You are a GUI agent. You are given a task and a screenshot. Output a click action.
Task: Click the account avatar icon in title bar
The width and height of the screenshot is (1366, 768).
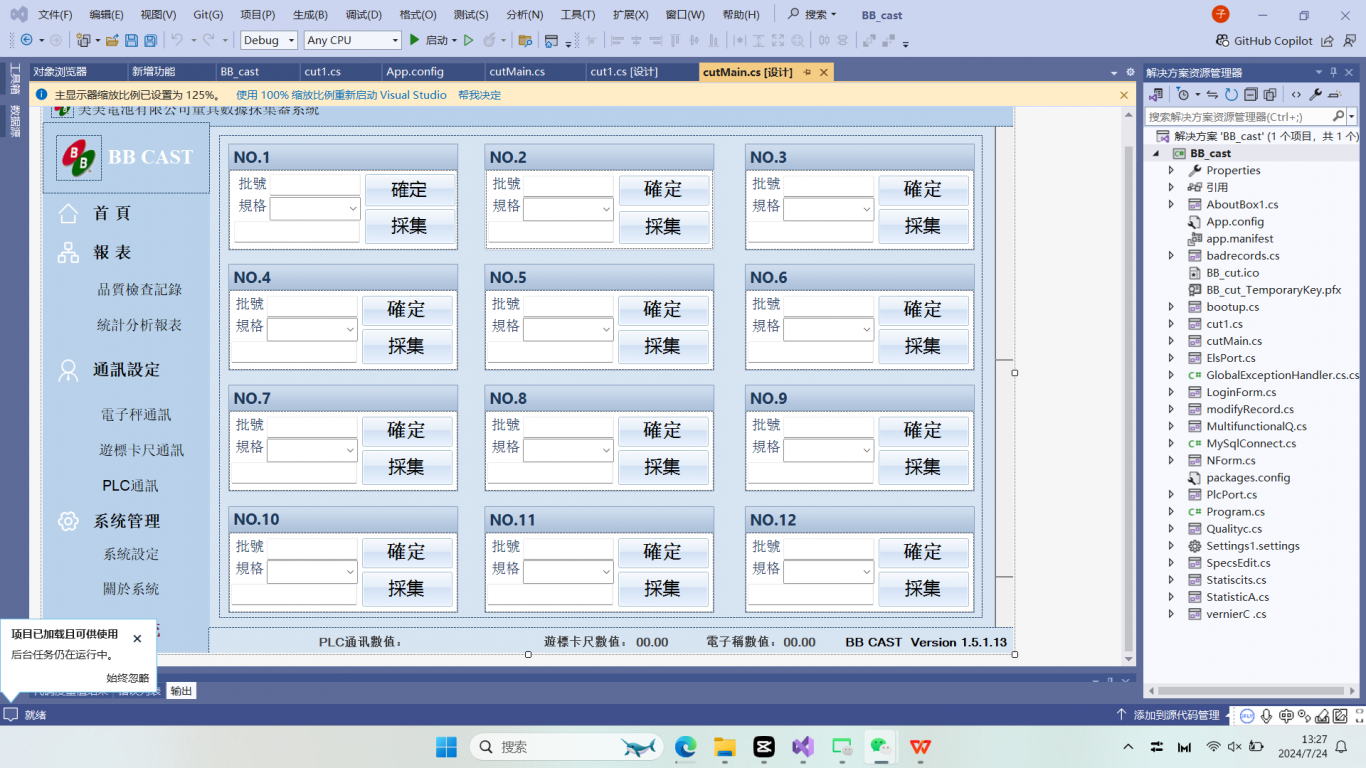click(x=1220, y=14)
